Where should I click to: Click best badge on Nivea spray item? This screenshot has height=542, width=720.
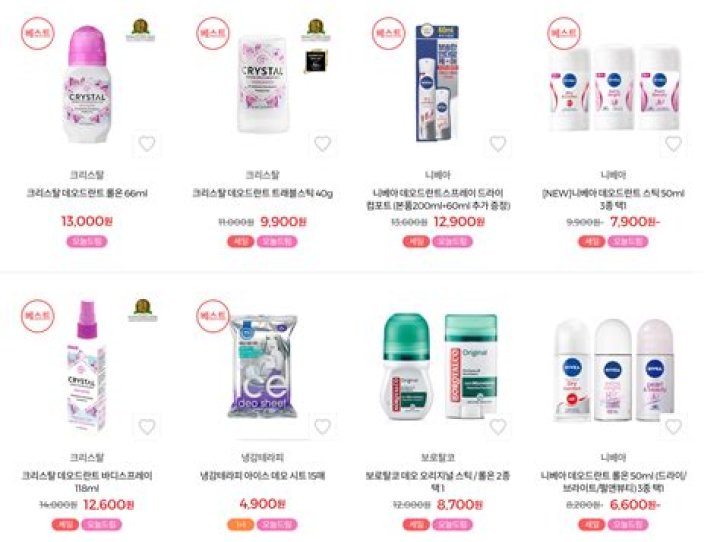[x=388, y=33]
